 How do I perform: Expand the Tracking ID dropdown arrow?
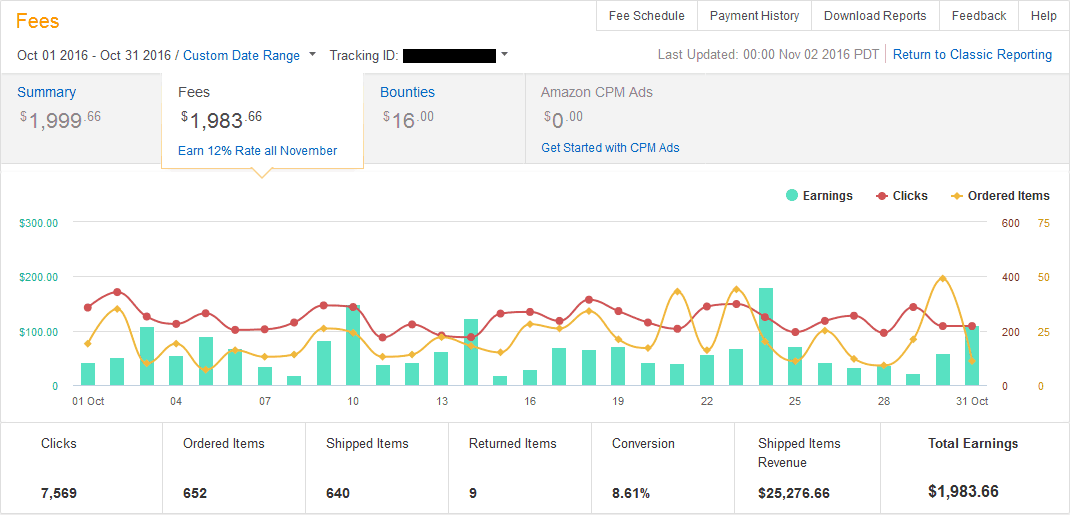pos(504,55)
